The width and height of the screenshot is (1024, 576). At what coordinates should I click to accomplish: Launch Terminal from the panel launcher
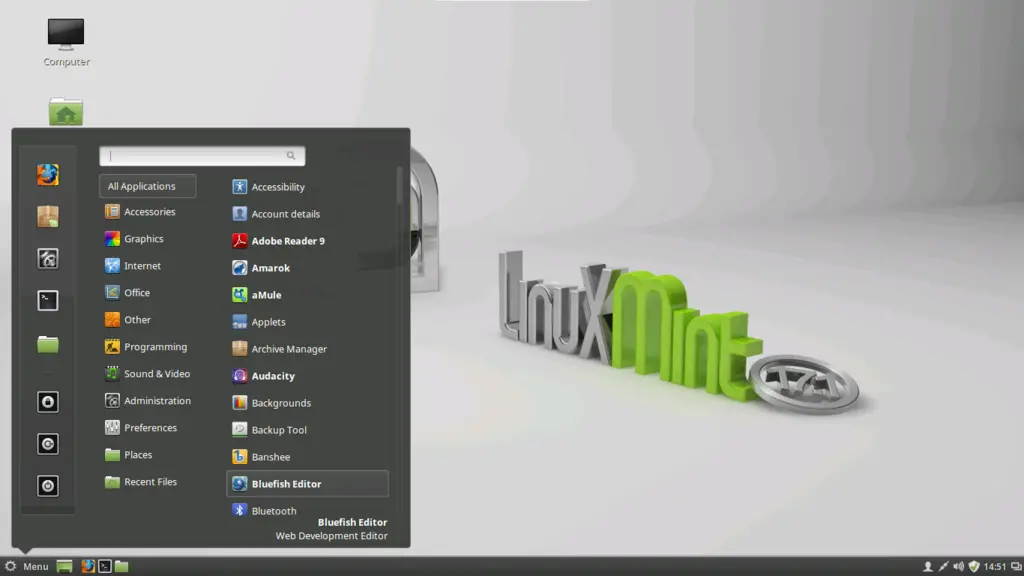(x=104, y=566)
